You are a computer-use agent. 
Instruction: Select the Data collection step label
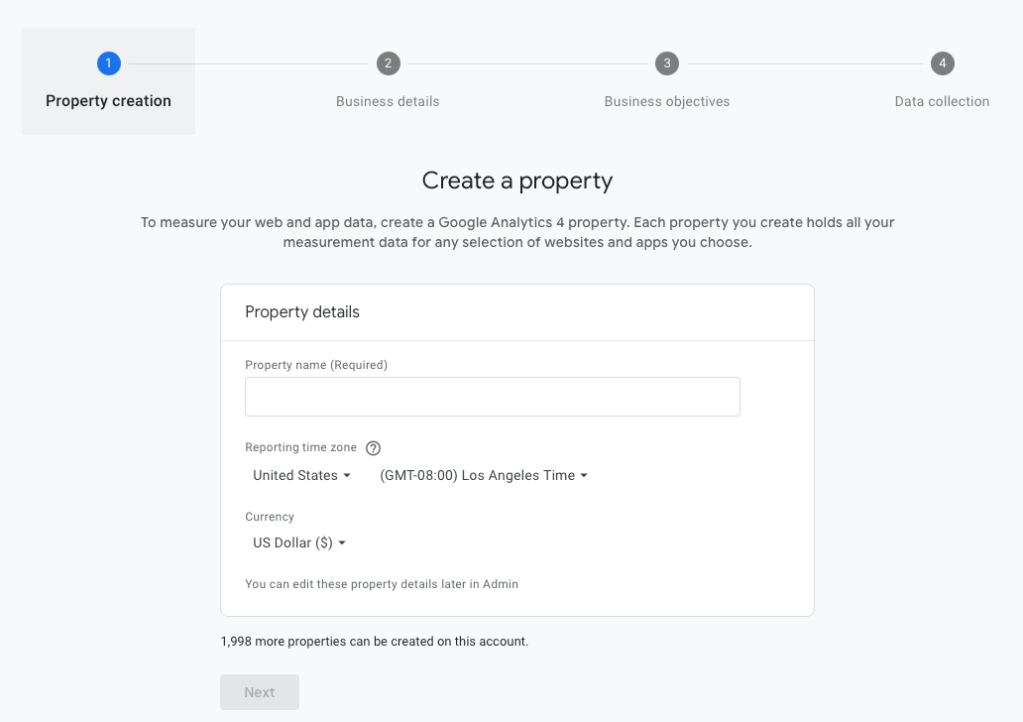point(941,101)
